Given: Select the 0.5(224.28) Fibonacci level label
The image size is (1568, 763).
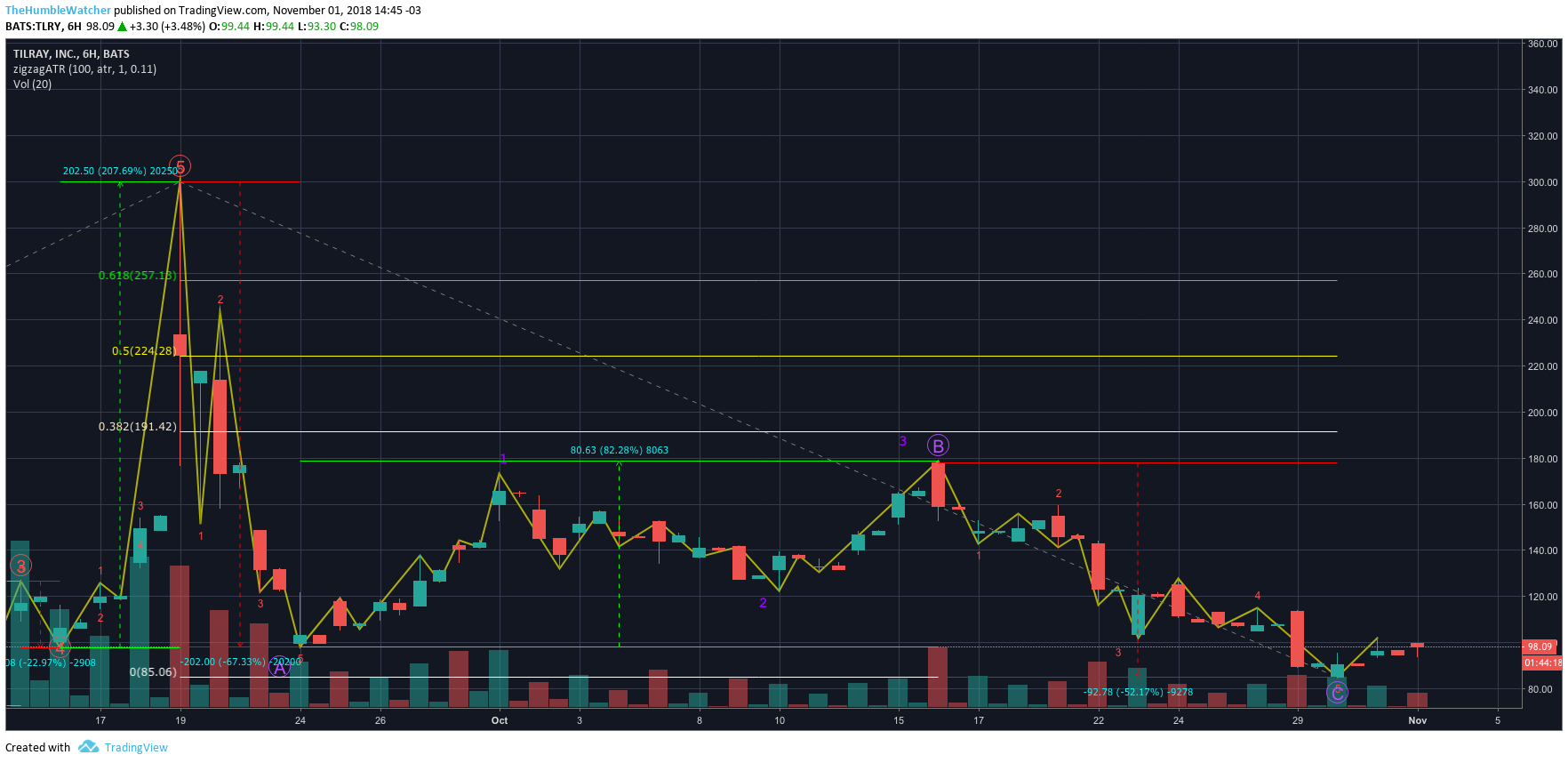Looking at the screenshot, I should click(x=144, y=351).
